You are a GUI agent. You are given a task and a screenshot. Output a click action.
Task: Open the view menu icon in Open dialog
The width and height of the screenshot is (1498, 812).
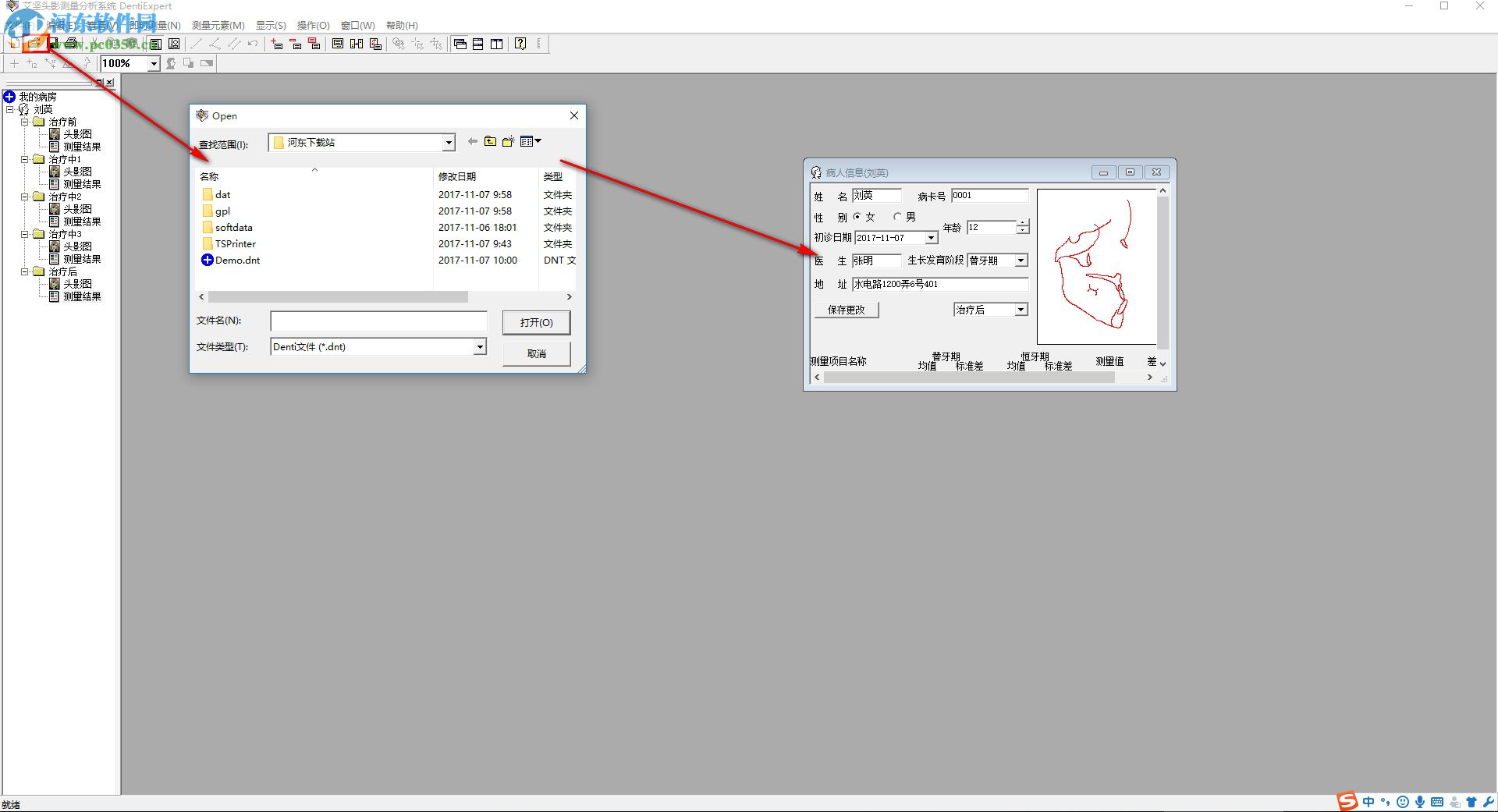point(531,141)
